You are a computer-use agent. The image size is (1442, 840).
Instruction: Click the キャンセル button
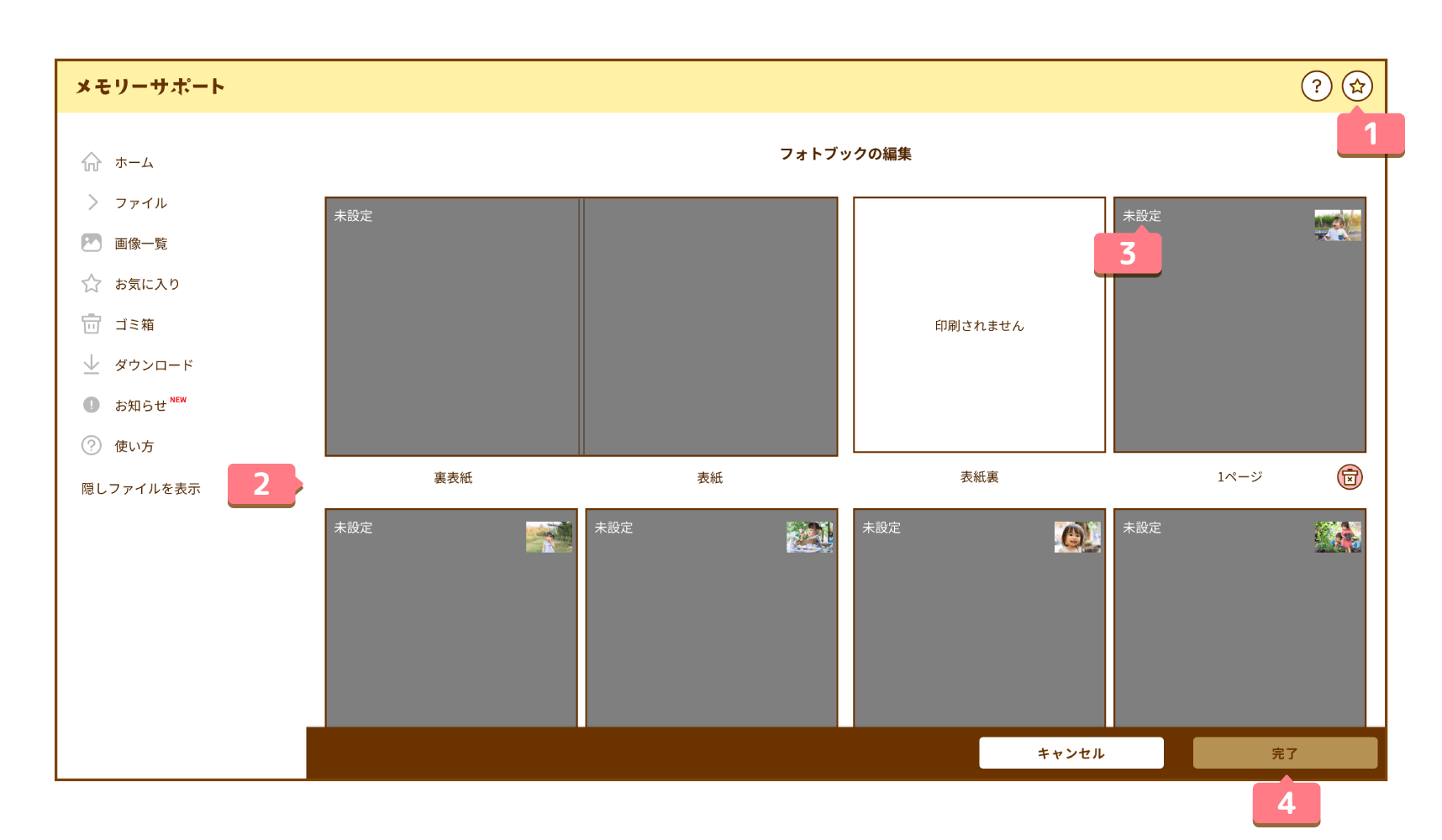(x=1071, y=753)
